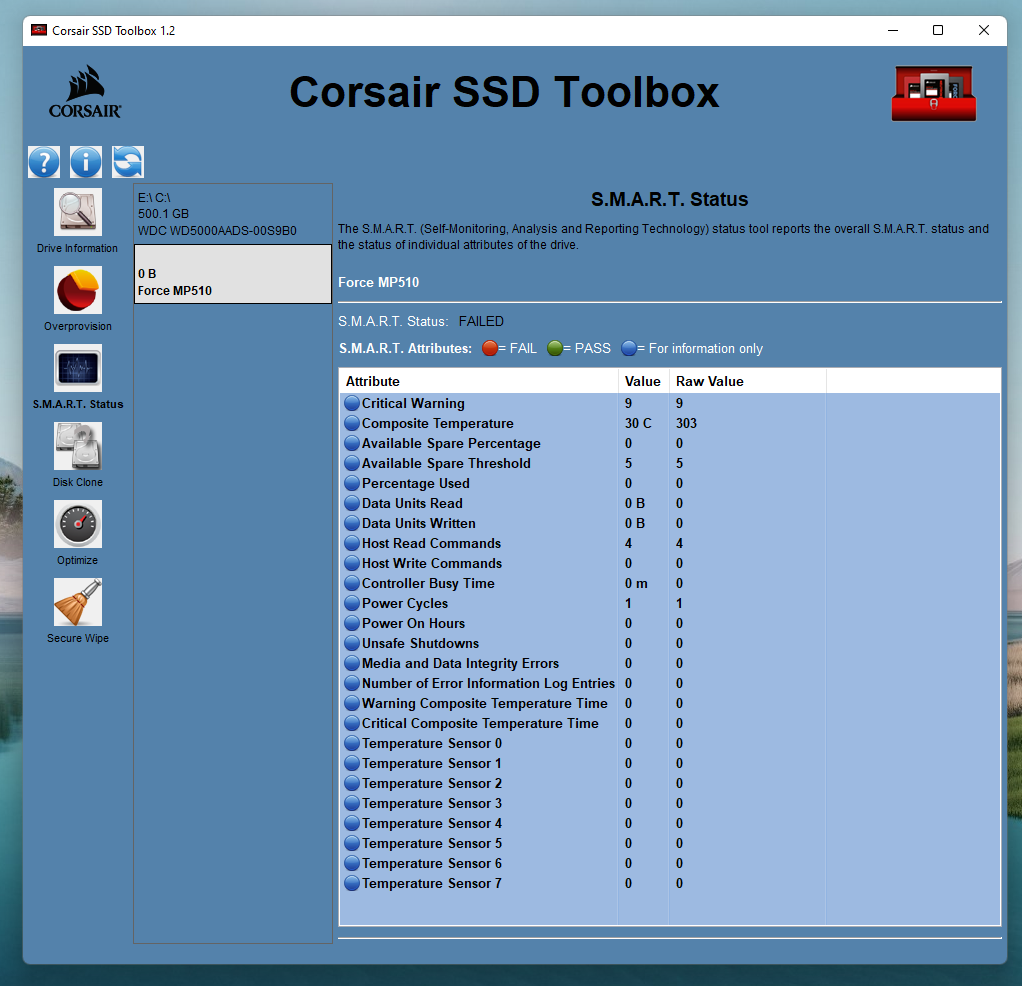Screen dimensions: 1022x986
Task: Select the Available Spare Percentage row
Action: pyautogui.click(x=670, y=444)
